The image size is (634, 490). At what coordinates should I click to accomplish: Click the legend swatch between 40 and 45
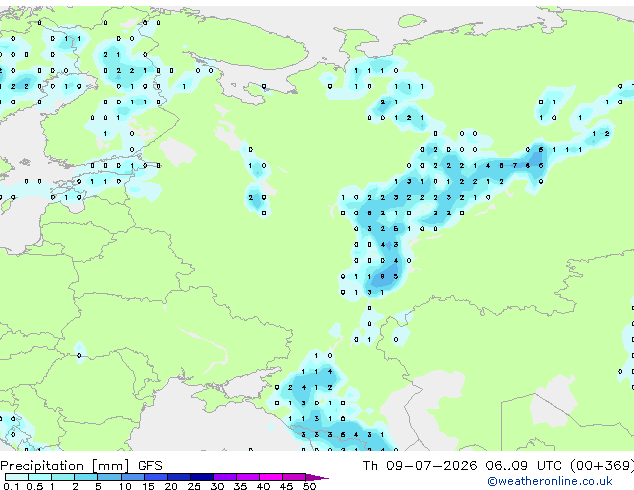coord(271,477)
